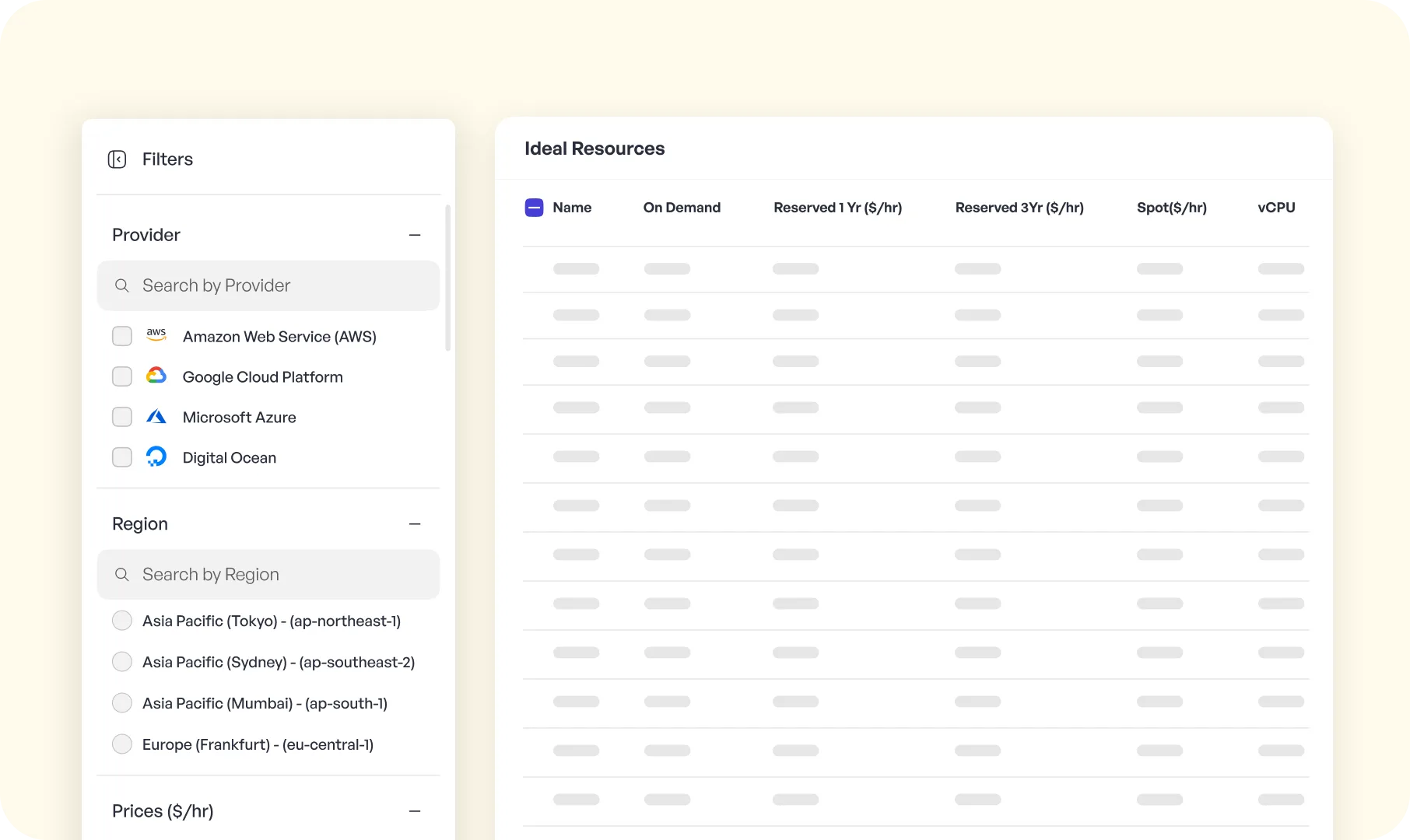The image size is (1410, 840).
Task: Select the Asia Pacific Tokyo region
Action: click(122, 620)
